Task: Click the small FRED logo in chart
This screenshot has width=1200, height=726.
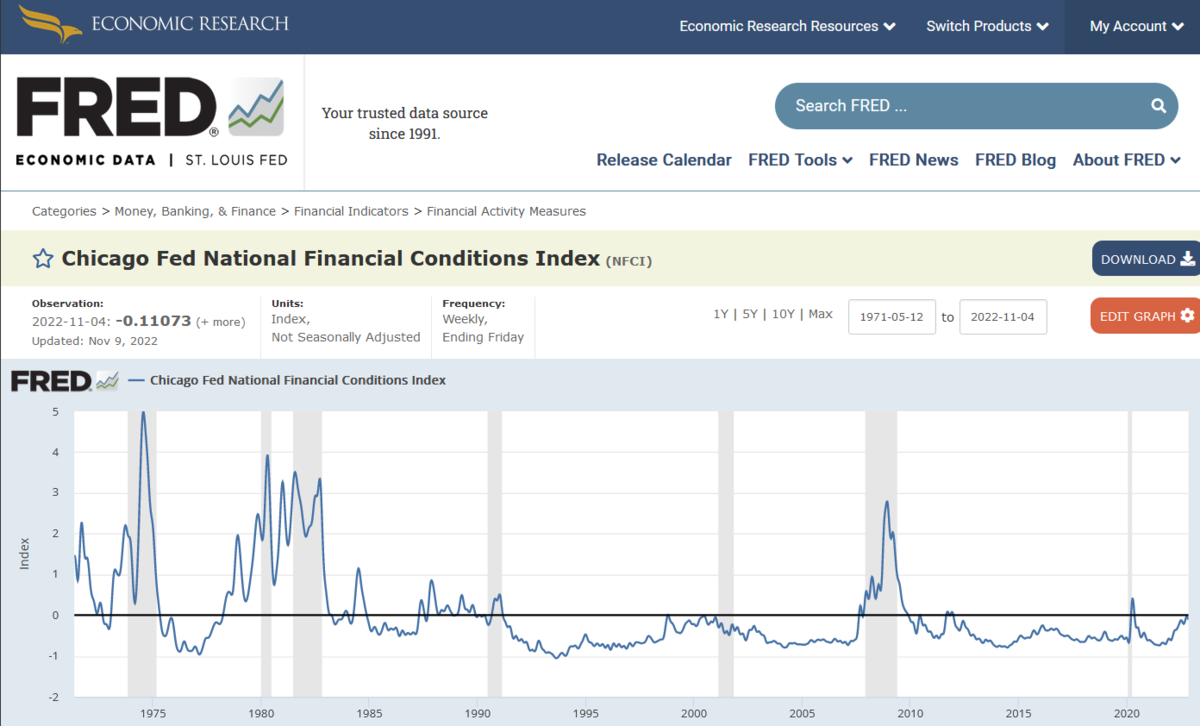Action: click(x=64, y=381)
